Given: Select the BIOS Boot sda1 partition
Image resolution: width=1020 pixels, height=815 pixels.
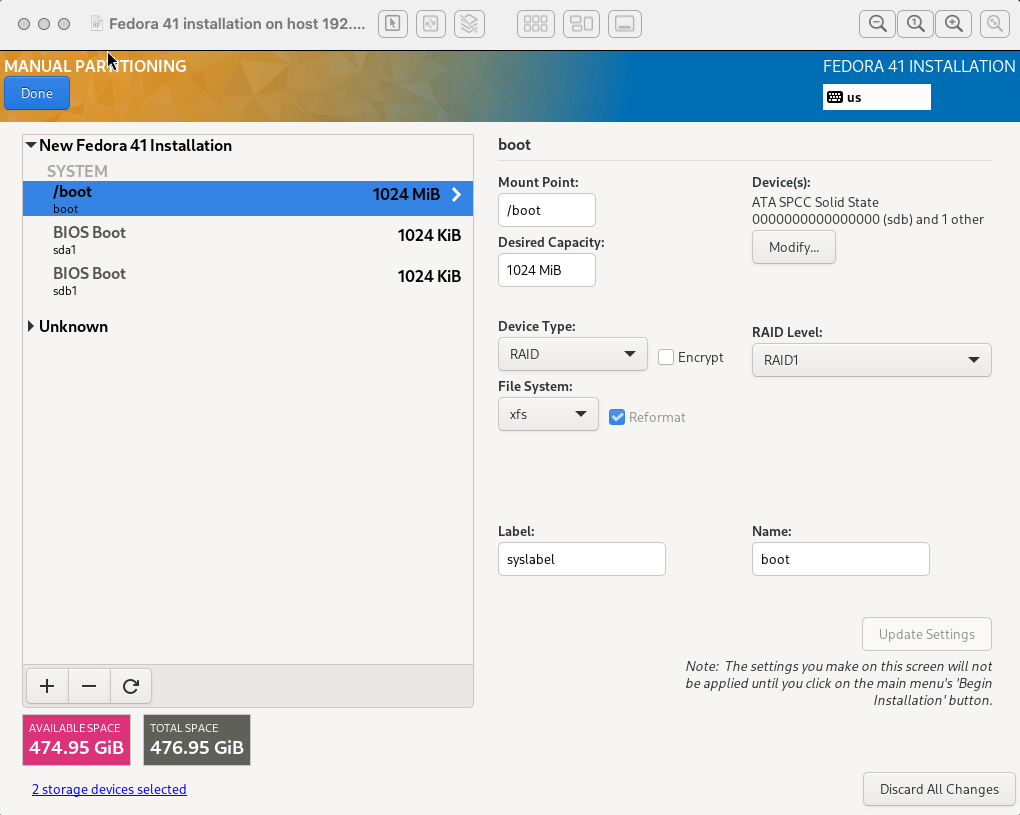Looking at the screenshot, I should click(x=248, y=240).
